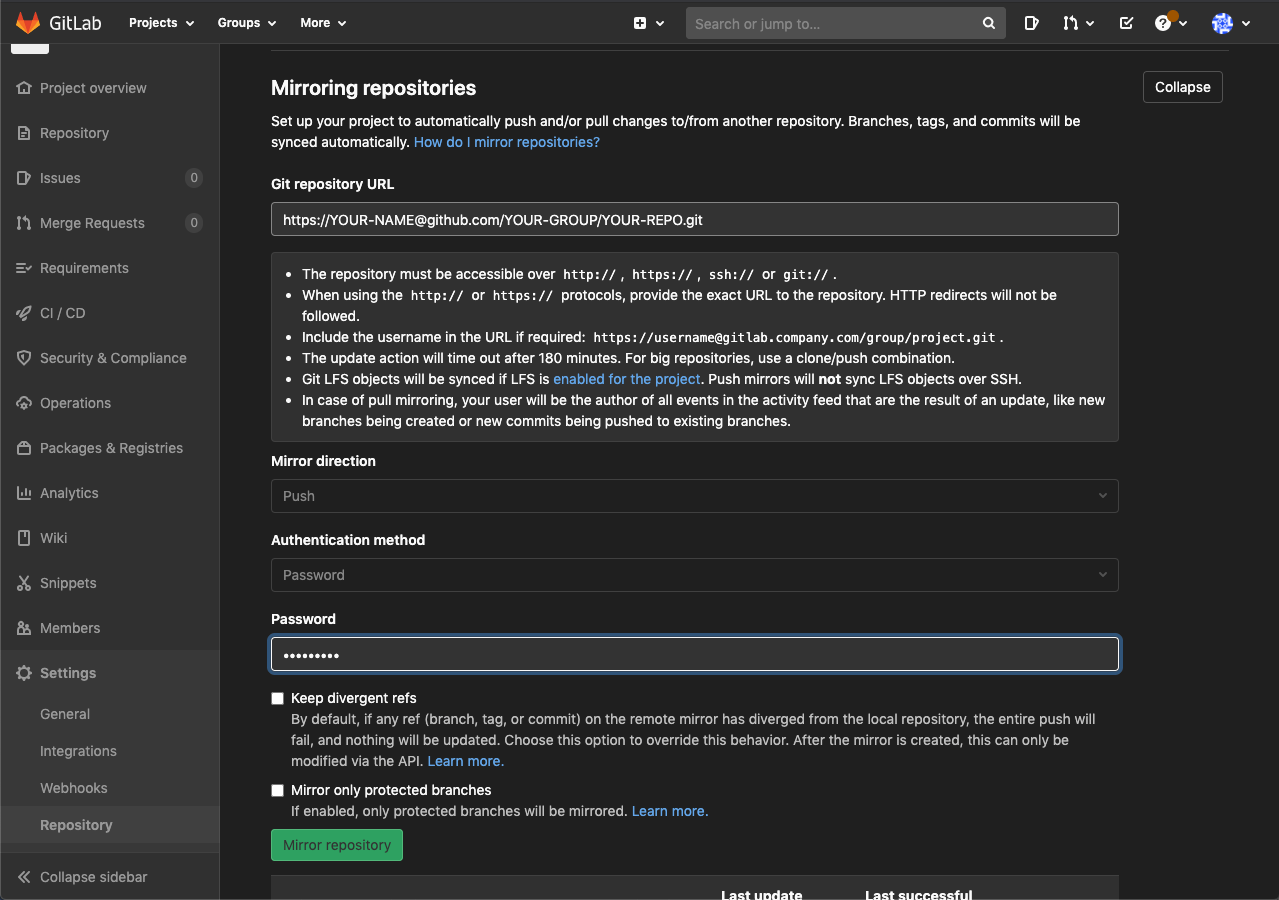Open the Settings sidebar label
This screenshot has width=1279, height=900.
point(68,673)
